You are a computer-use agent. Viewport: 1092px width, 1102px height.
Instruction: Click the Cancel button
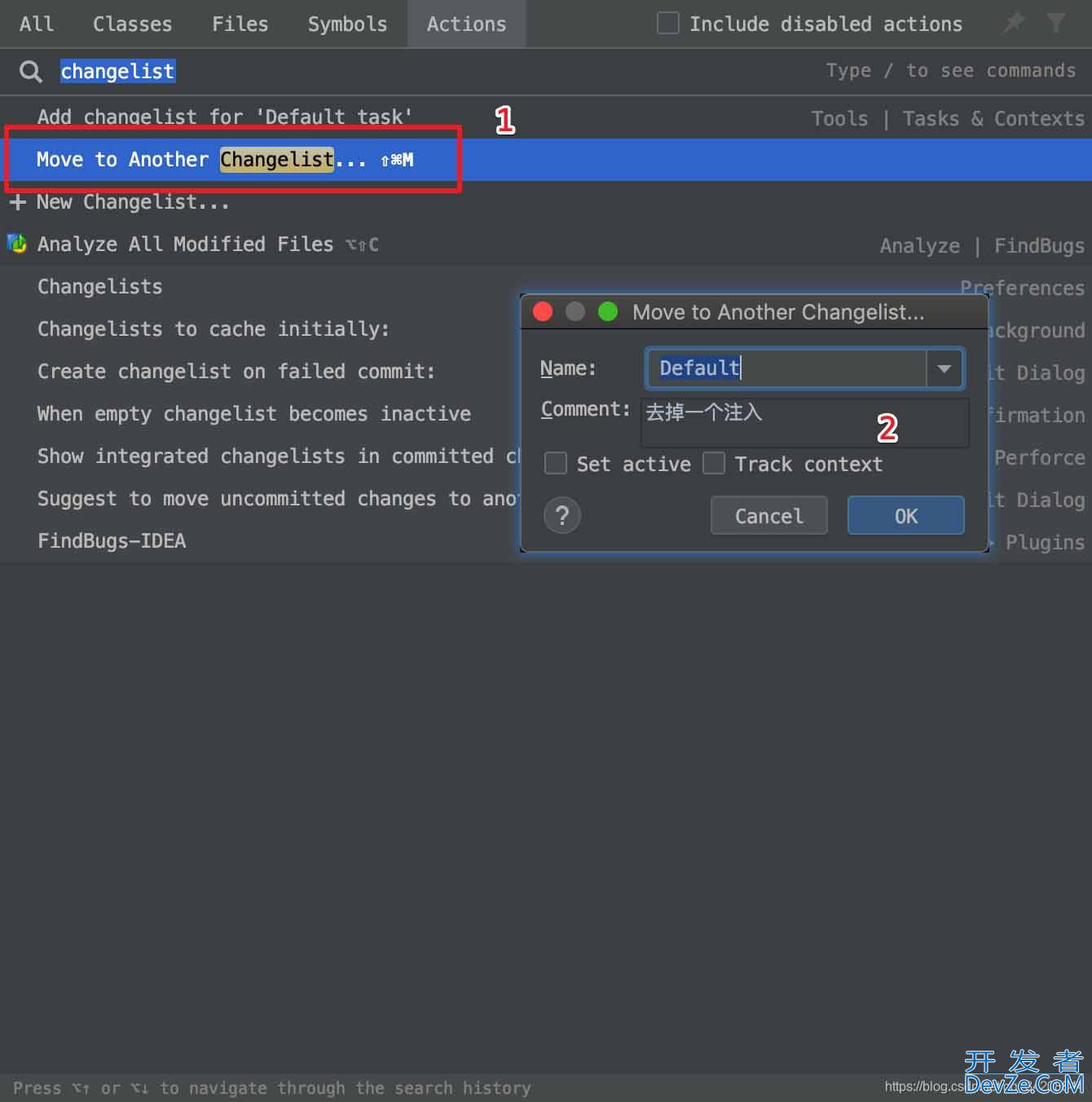[769, 516]
